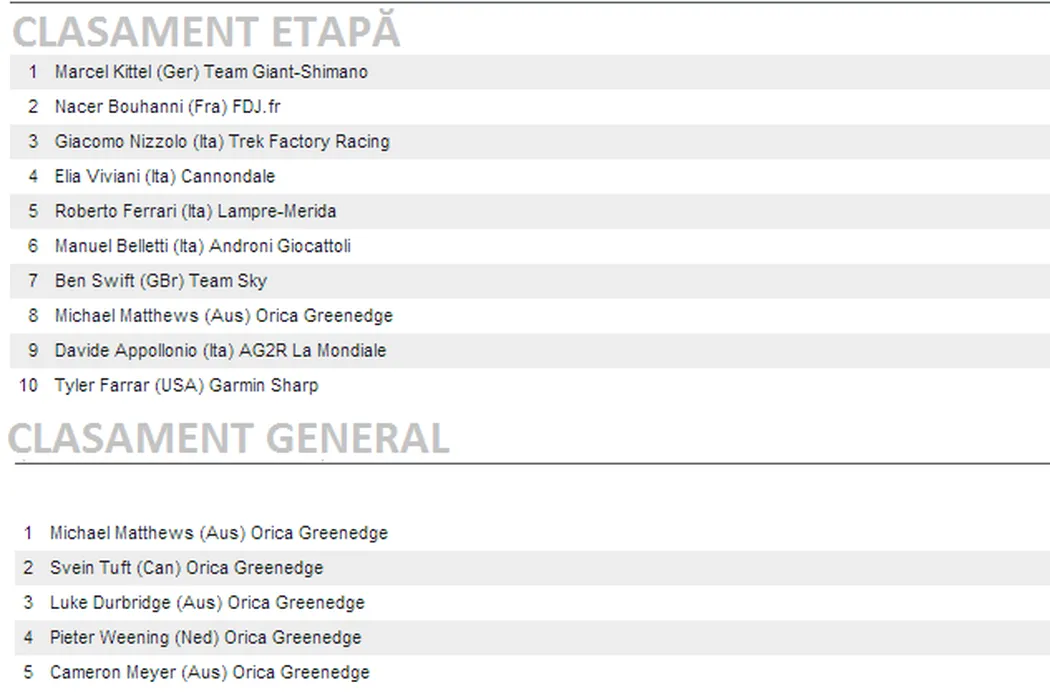
Task: Select Nacer Bouhanni FDJ.fr row
Action: click(168, 107)
